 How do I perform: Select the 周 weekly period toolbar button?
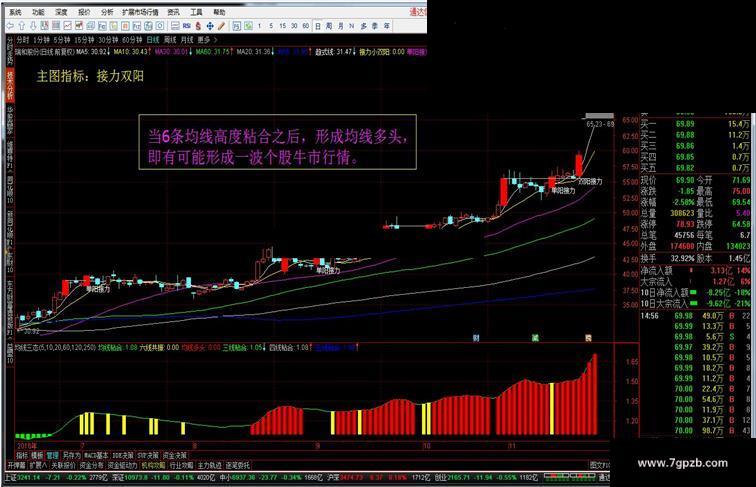(x=329, y=26)
